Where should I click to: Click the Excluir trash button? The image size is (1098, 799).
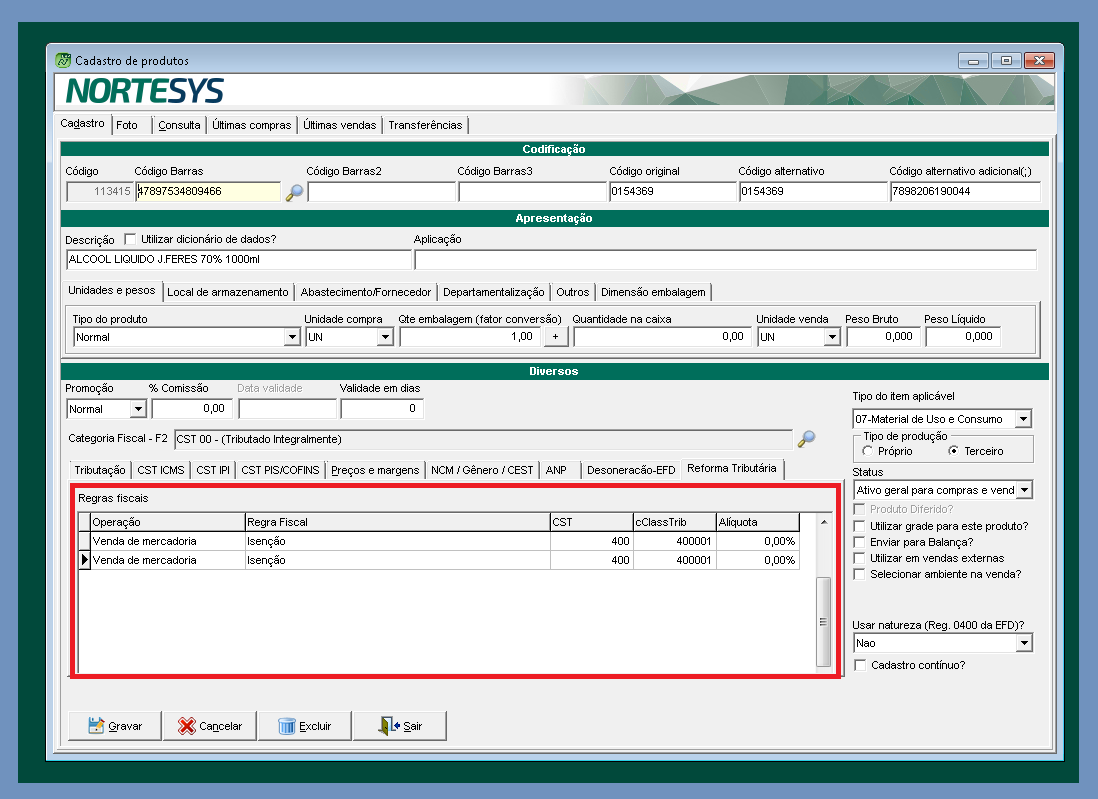point(304,726)
